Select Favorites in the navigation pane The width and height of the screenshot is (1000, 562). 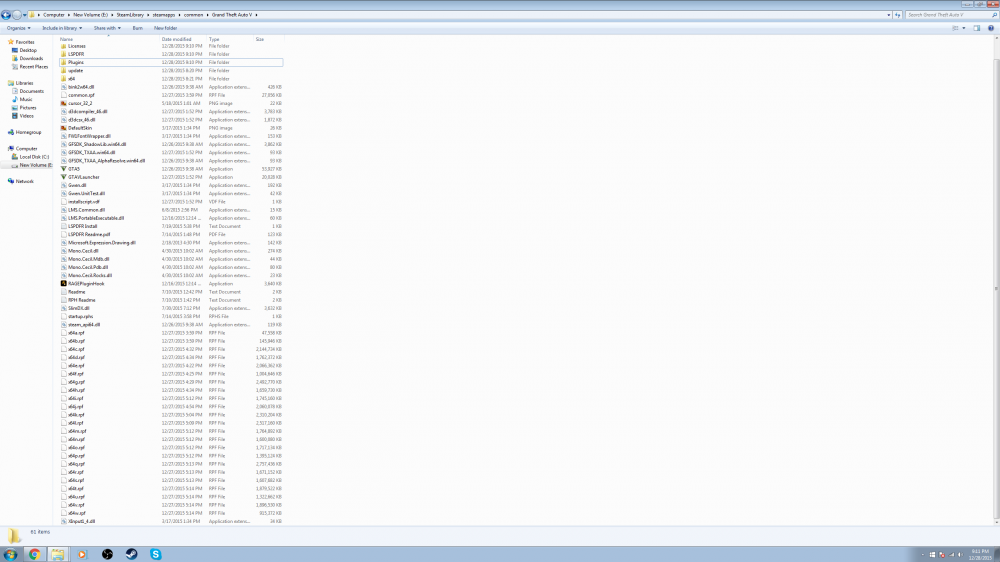pyautogui.click(x=25, y=42)
